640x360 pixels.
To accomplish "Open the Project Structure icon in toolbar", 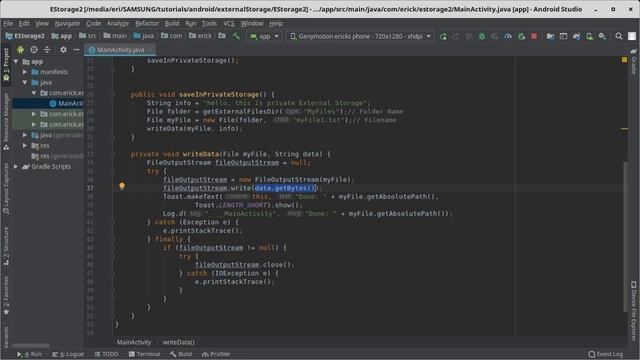I will point(550,36).
